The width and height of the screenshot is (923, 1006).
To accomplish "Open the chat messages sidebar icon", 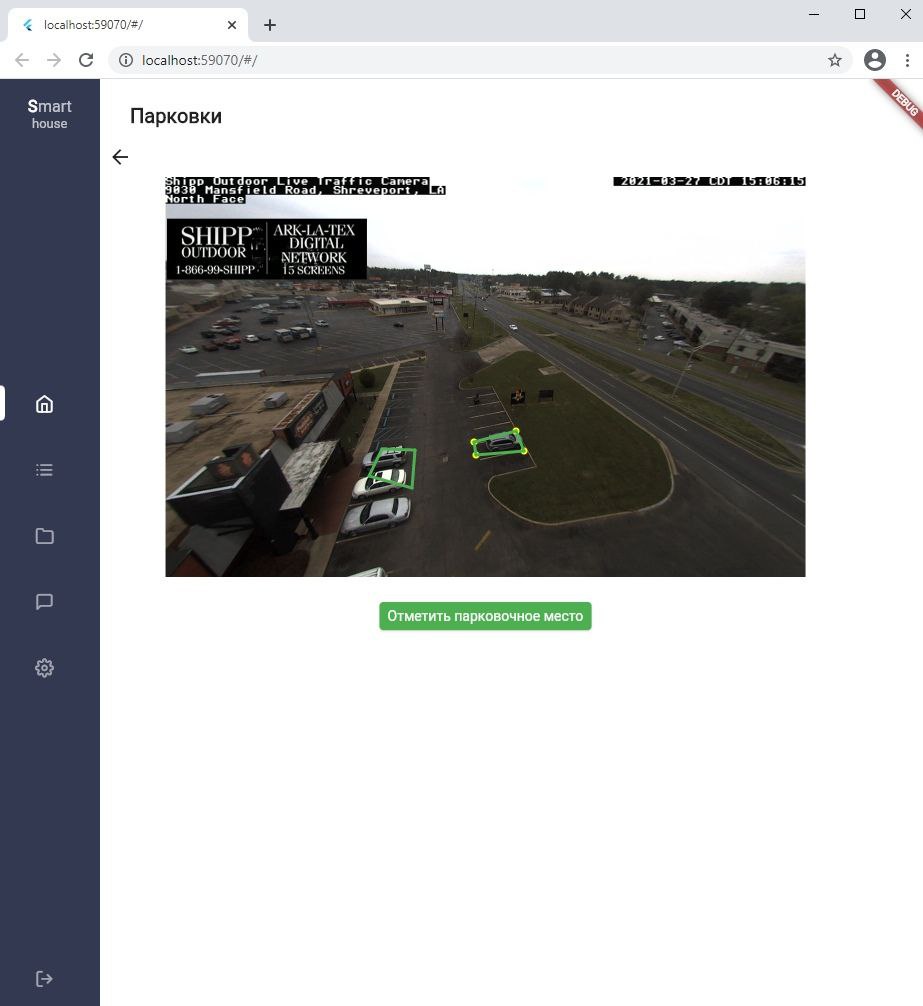I will (44, 602).
